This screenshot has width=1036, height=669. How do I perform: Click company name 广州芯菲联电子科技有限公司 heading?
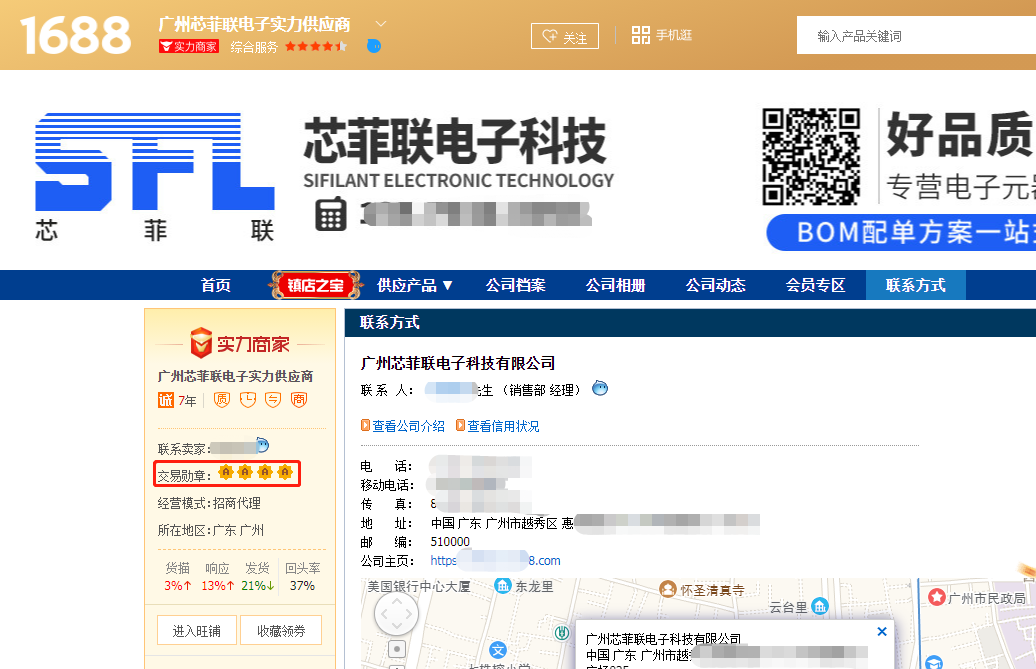(x=458, y=363)
